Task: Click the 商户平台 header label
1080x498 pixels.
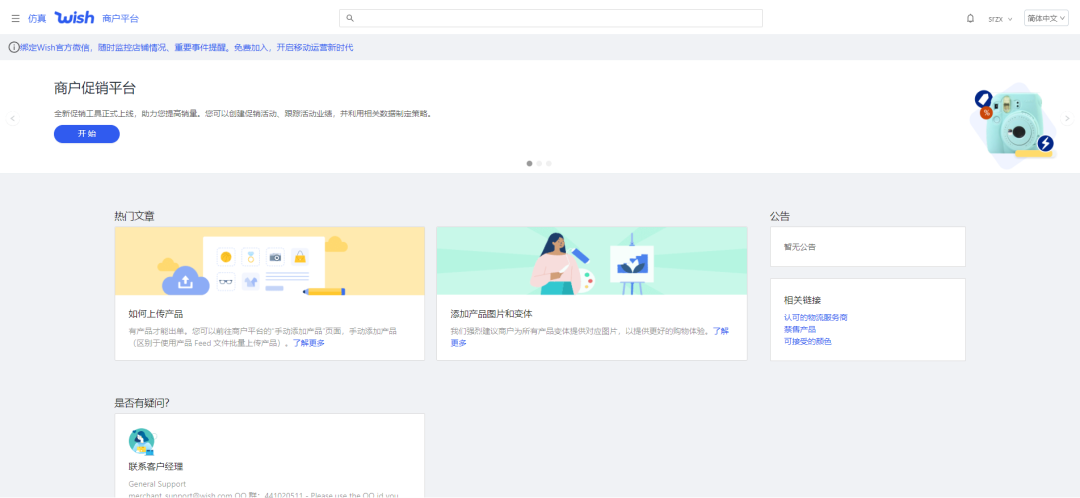Action: pyautogui.click(x=121, y=18)
